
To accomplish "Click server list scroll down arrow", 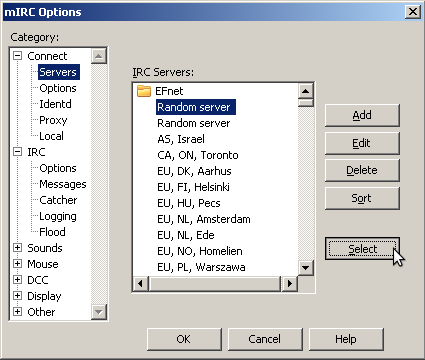I will click(x=306, y=267).
